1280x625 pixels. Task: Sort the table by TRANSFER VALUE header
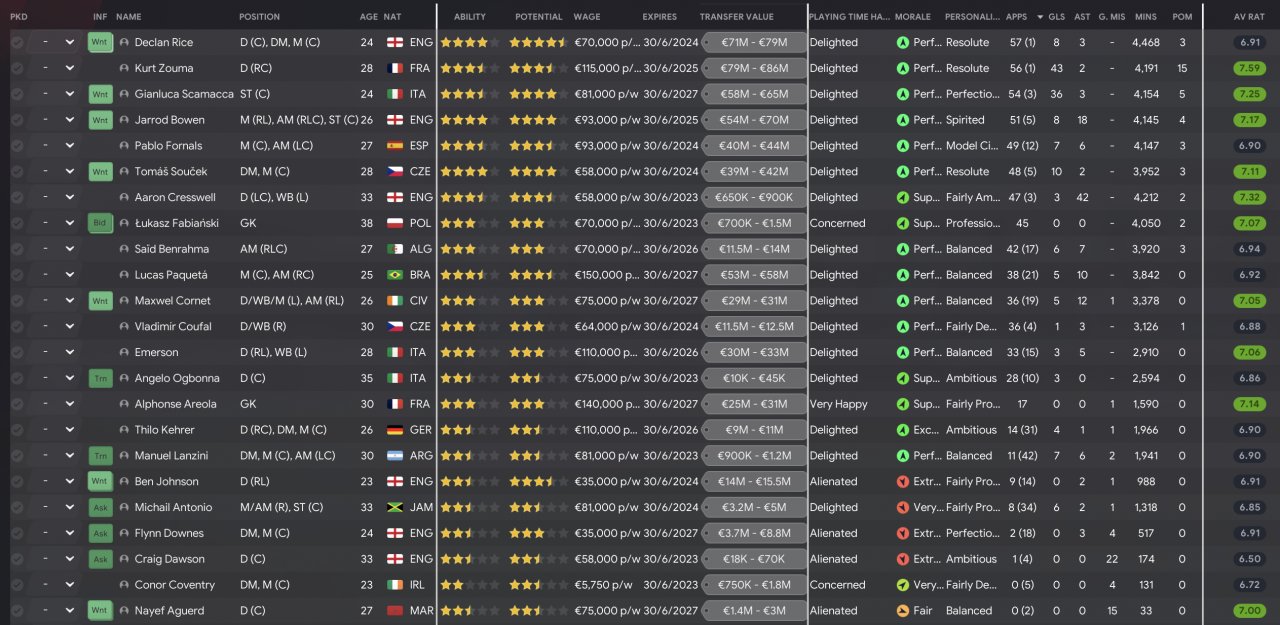click(x=736, y=17)
